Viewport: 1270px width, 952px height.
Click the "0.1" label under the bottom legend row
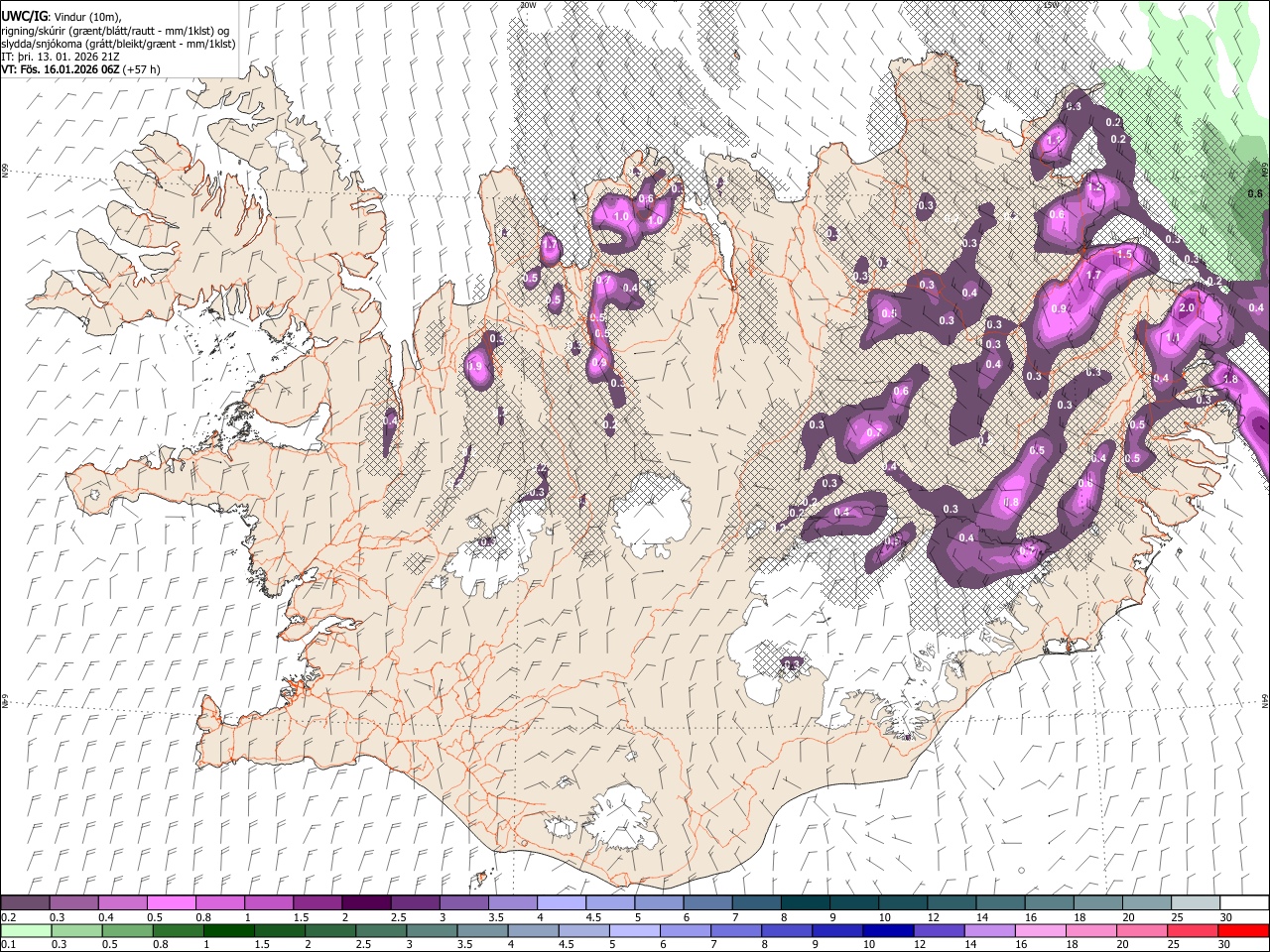coord(9,944)
